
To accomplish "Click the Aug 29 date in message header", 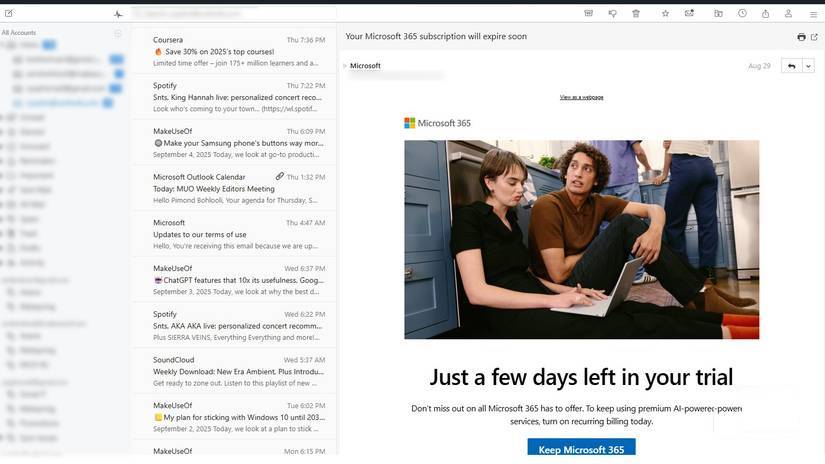I will 759,66.
